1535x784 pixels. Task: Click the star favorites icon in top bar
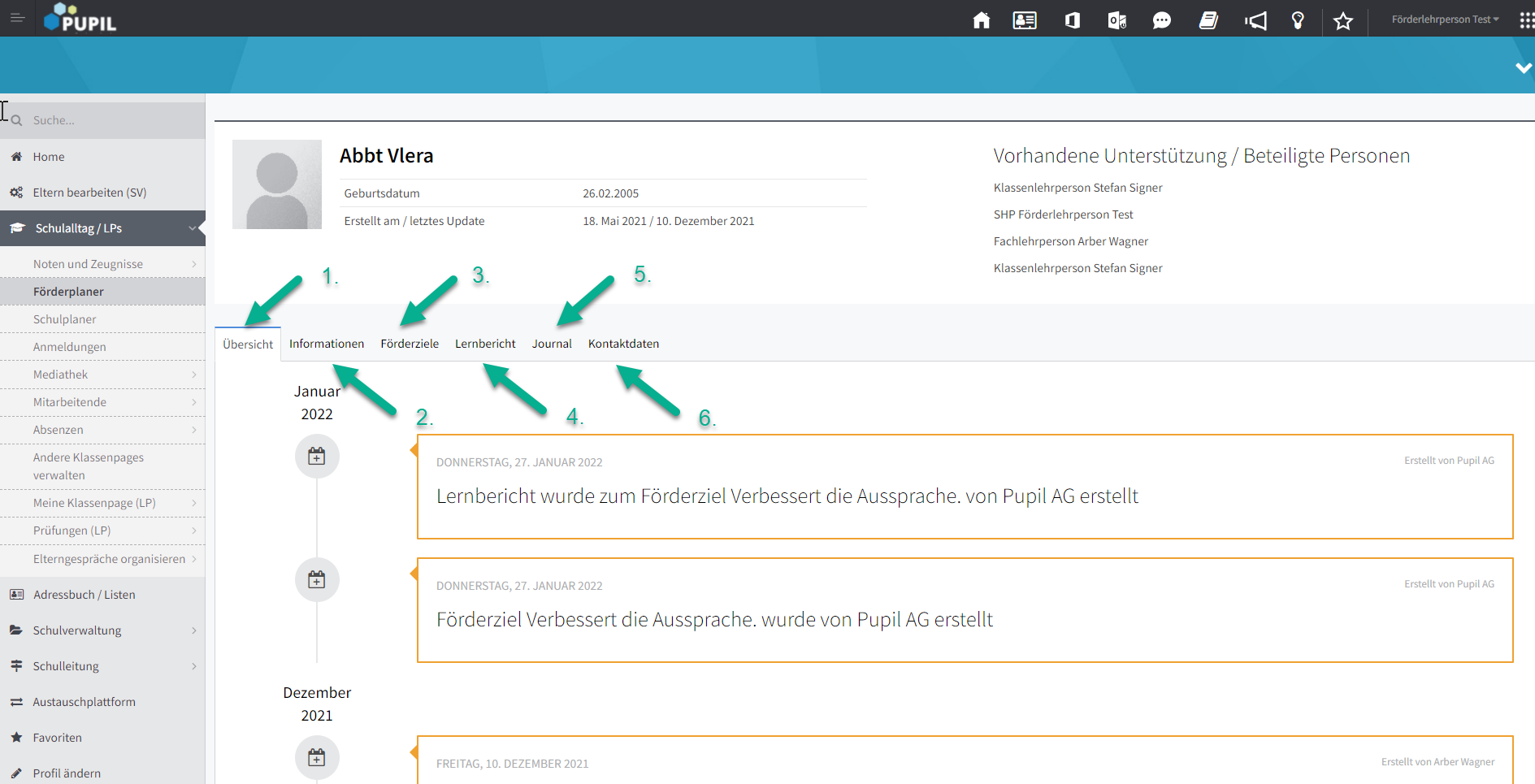pyautogui.click(x=1343, y=20)
